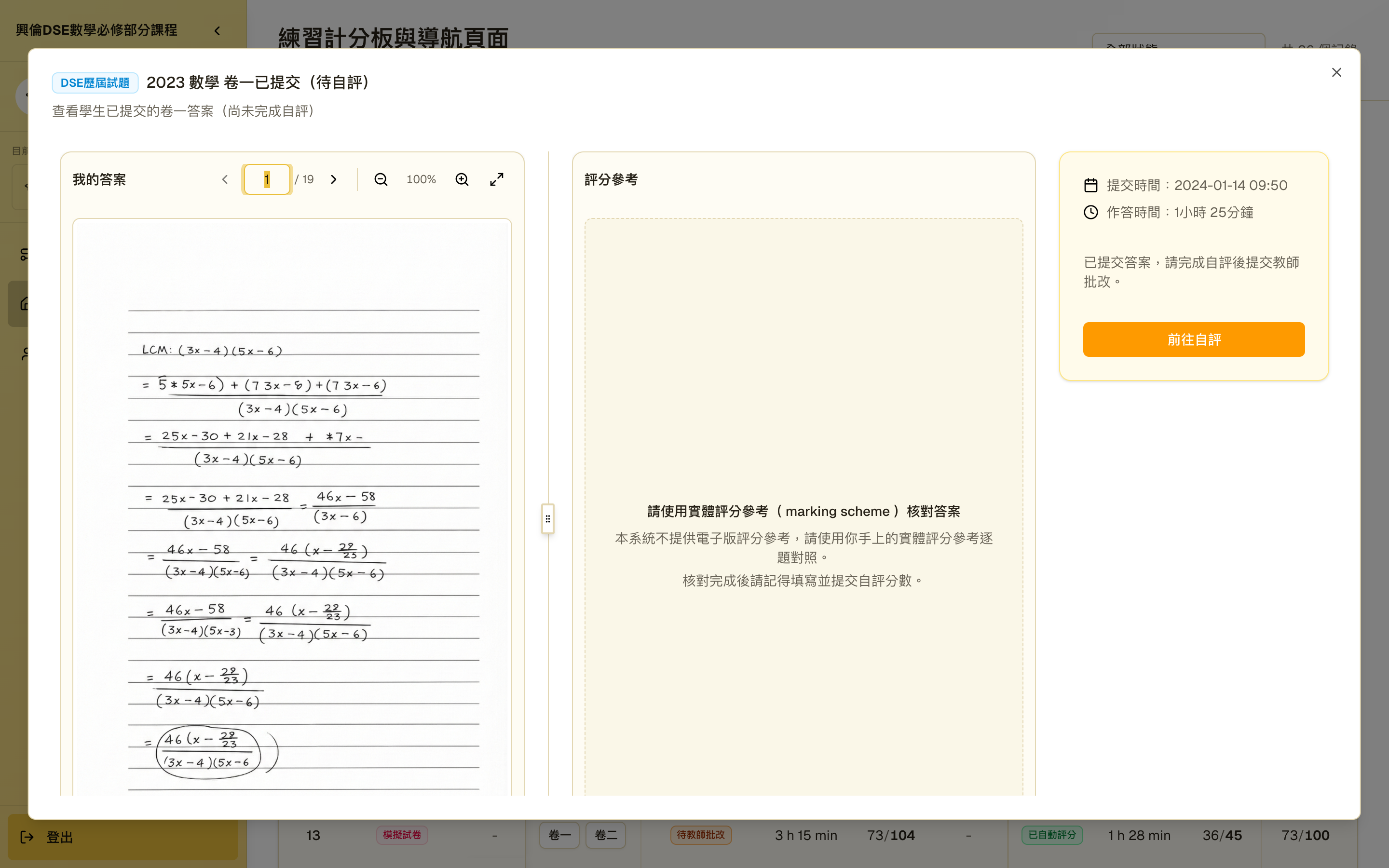Zoom out the answer viewer

click(x=381, y=180)
